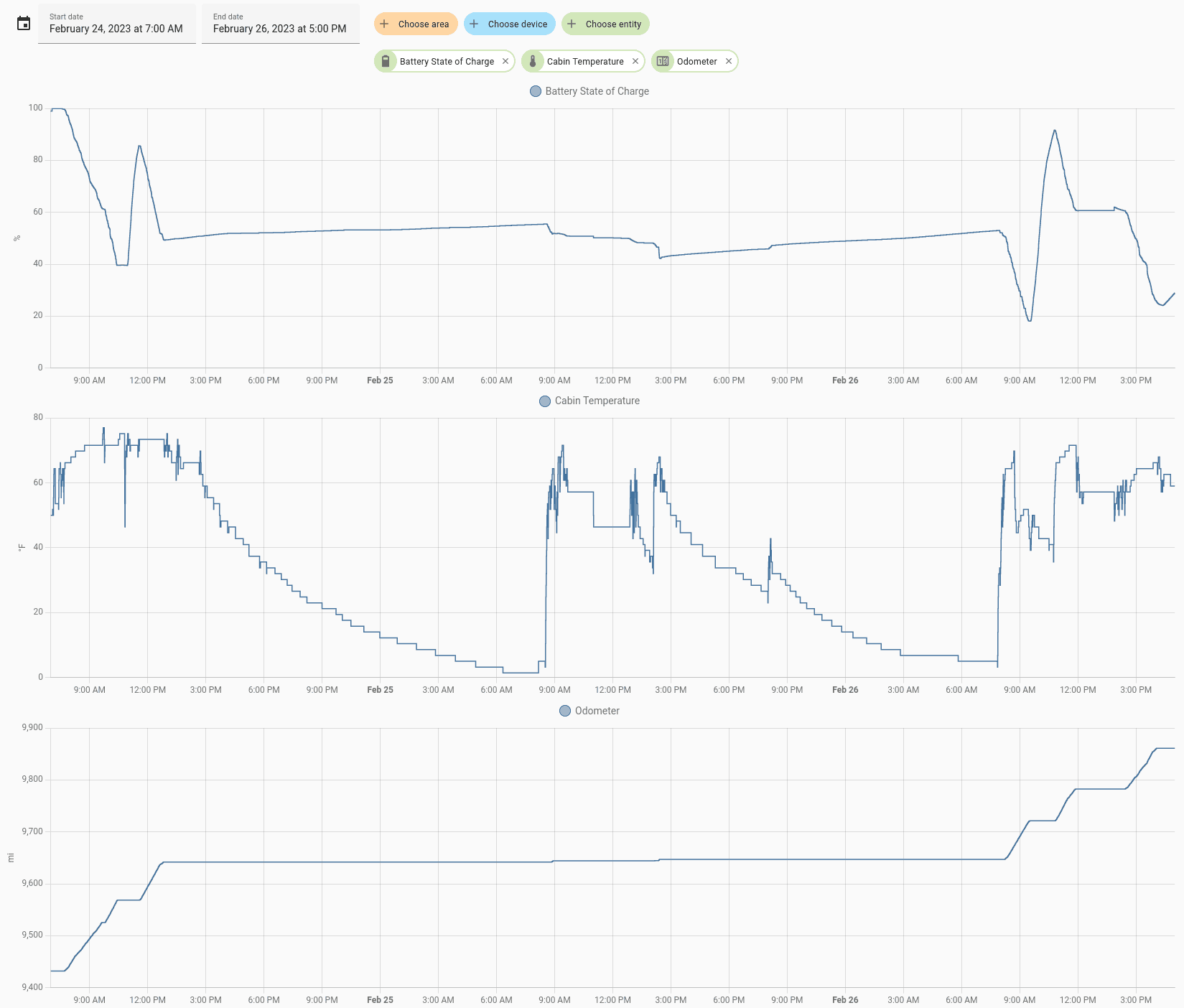This screenshot has width=1184, height=1008.
Task: Click the battery chart peak near 85 percent
Action: click(x=139, y=146)
